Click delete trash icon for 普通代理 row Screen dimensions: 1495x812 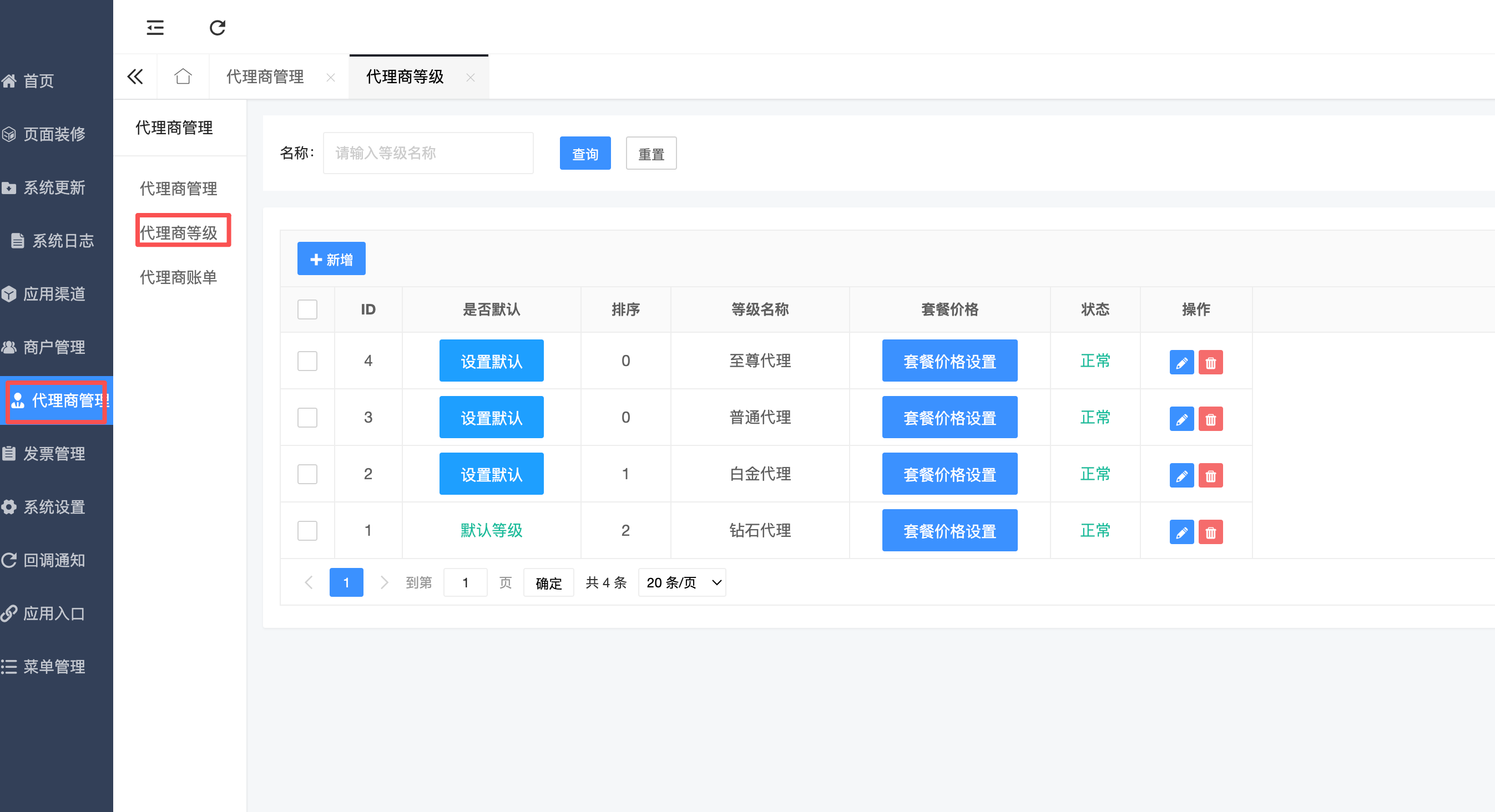click(1210, 419)
